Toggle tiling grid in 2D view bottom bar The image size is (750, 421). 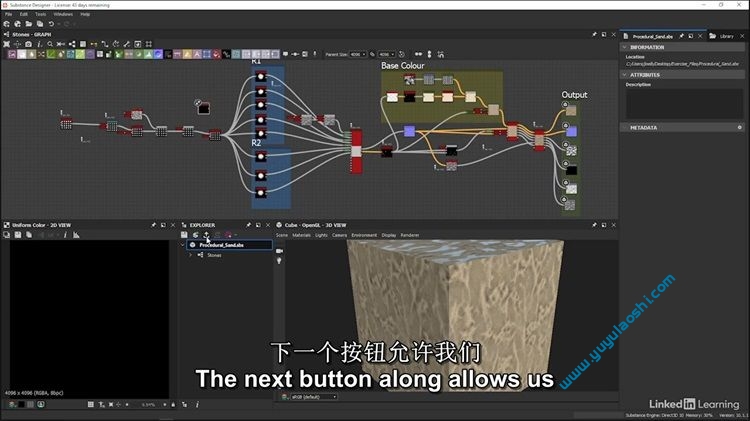(x=91, y=405)
